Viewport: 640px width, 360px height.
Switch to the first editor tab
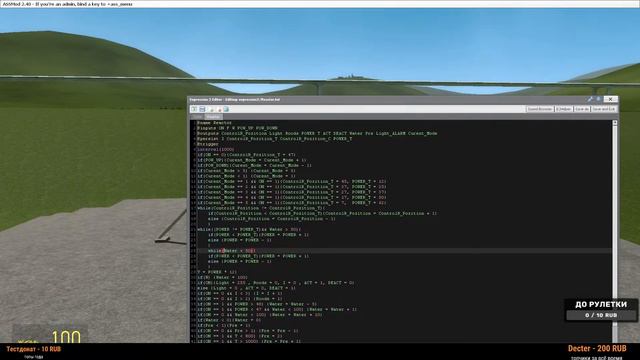point(198,117)
